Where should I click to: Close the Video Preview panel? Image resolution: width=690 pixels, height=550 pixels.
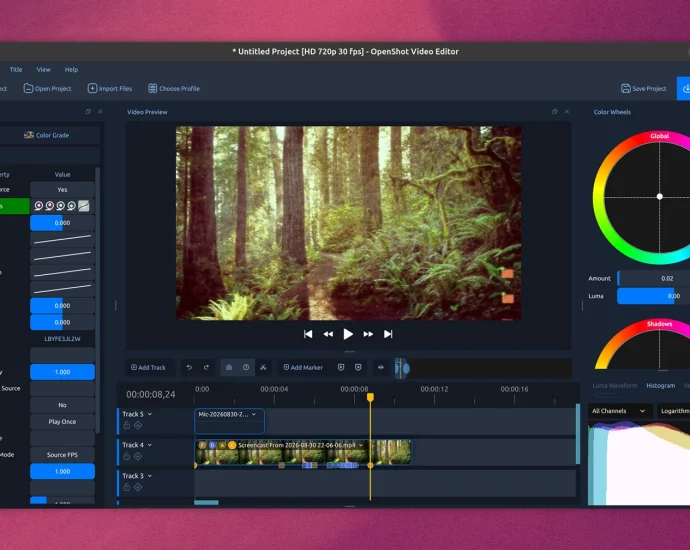coord(567,112)
